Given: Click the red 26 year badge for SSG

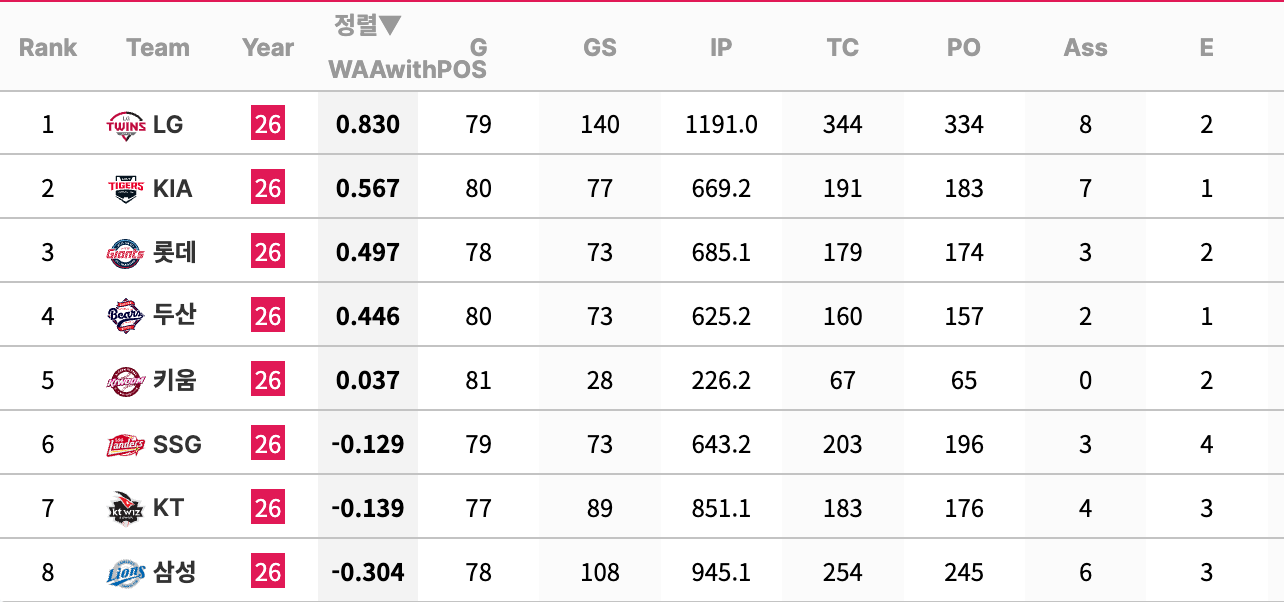Looking at the screenshot, I should (268, 444).
